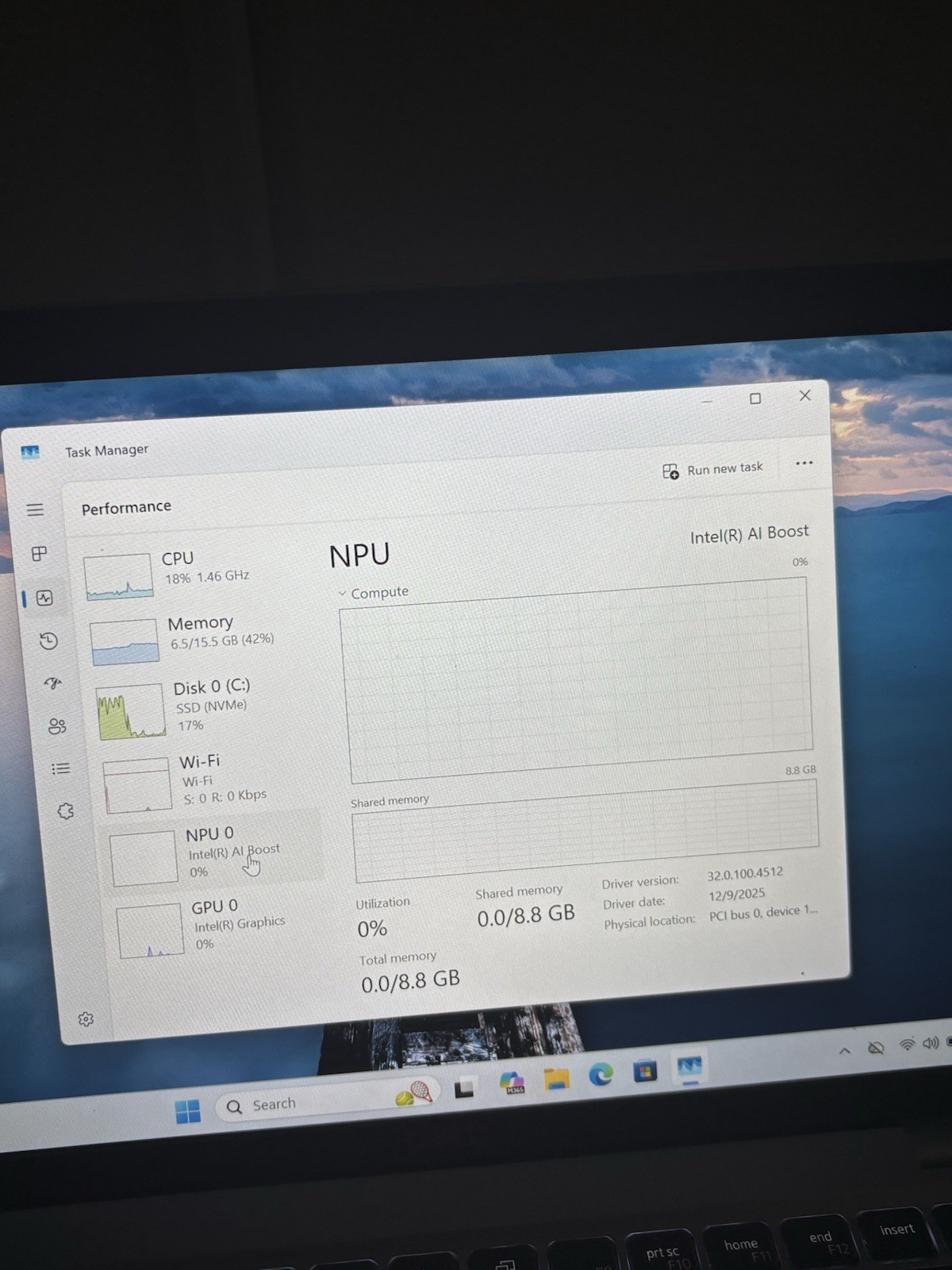Click the Shared memory graph
The height and width of the screenshot is (1270, 952).
[x=585, y=829]
